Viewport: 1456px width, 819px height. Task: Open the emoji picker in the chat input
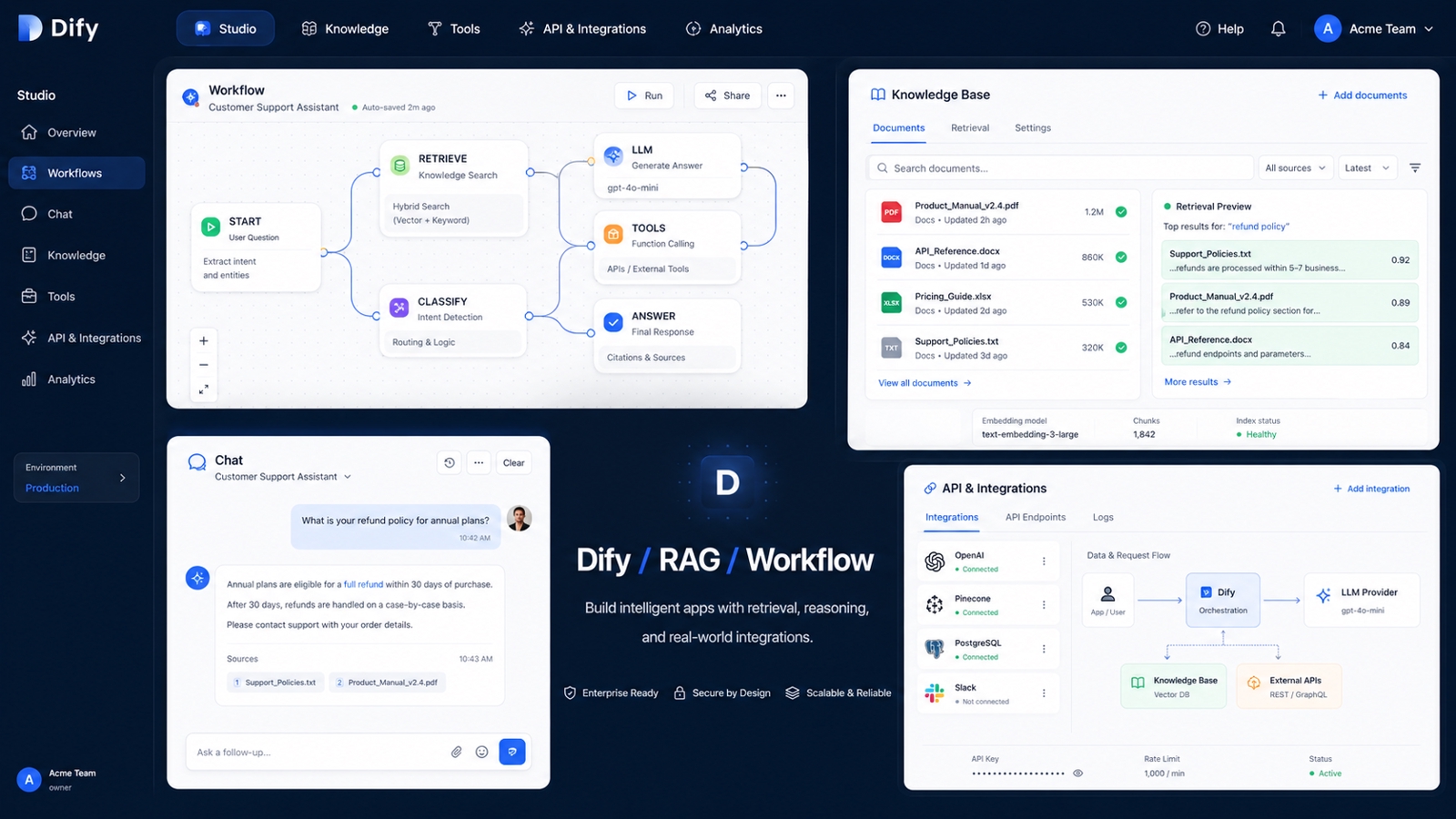[x=481, y=752]
